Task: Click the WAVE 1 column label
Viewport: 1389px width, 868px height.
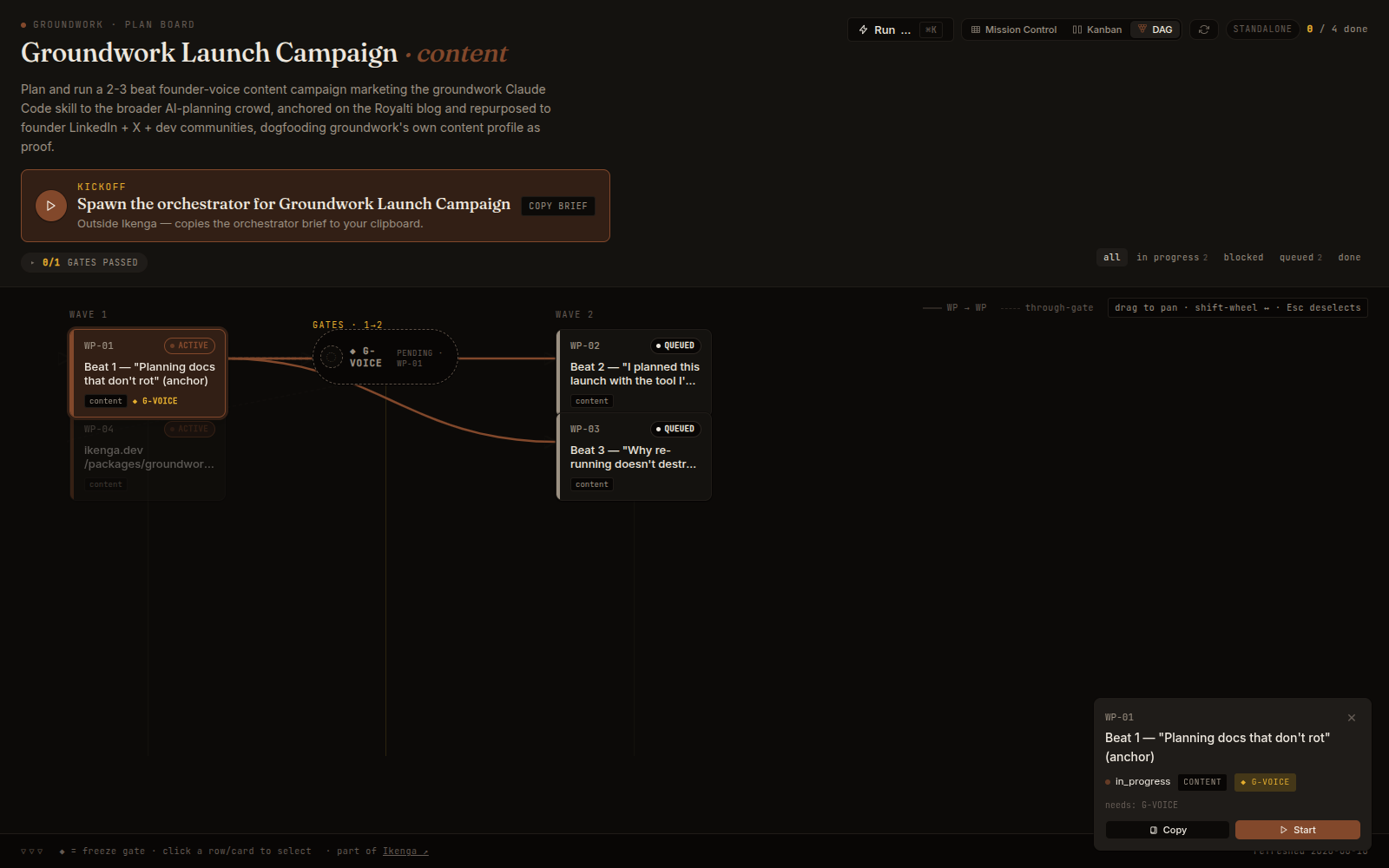Action: (x=89, y=315)
